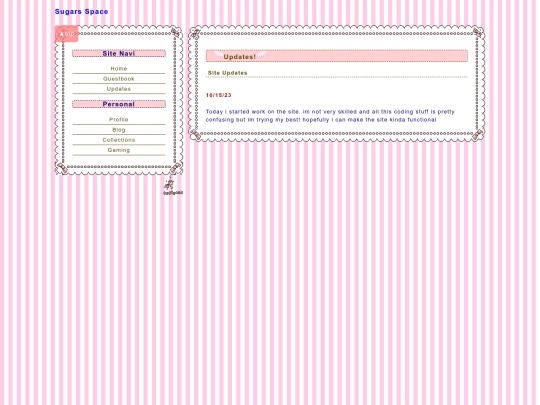Click the paragraph starting 'Today i started work'
This screenshot has width=540, height=405.
pyautogui.click(x=330, y=116)
